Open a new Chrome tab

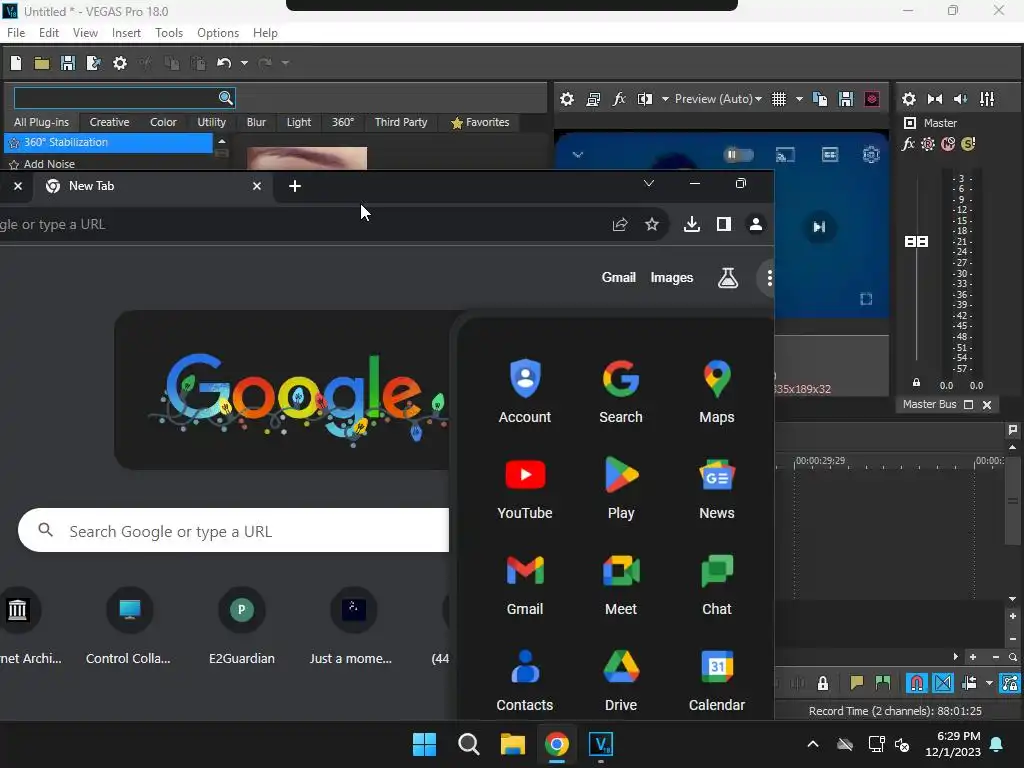(295, 186)
